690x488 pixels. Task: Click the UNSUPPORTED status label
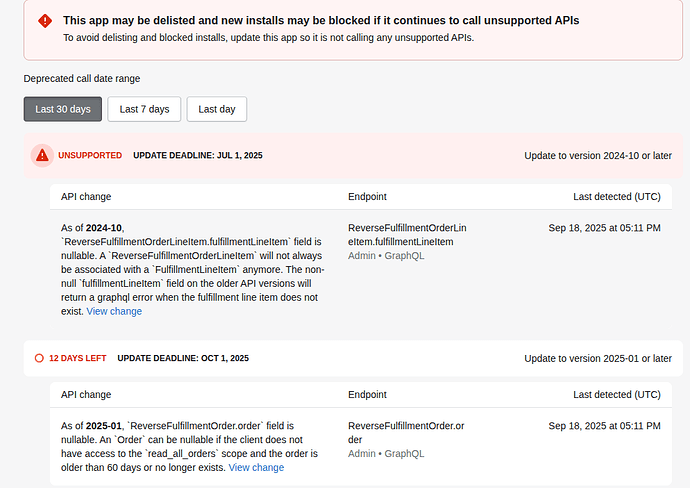(x=90, y=156)
